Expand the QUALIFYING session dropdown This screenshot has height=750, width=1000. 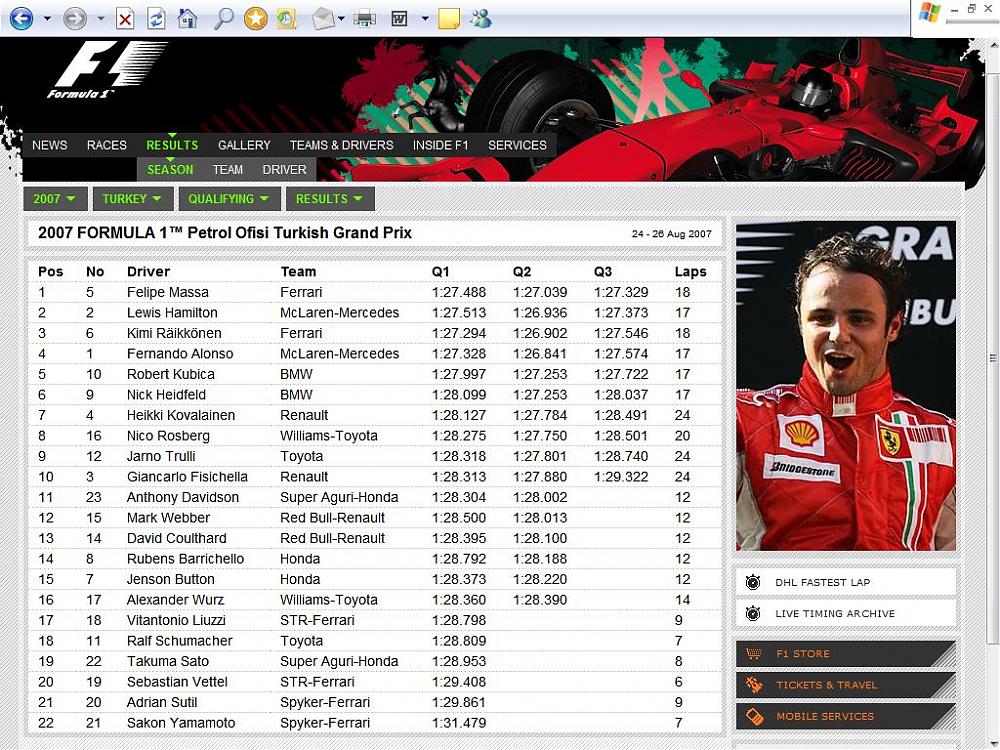229,199
